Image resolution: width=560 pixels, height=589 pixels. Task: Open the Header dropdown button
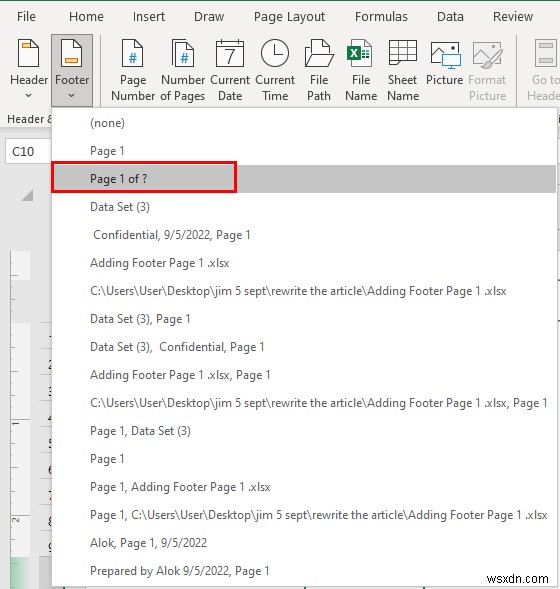[29, 70]
